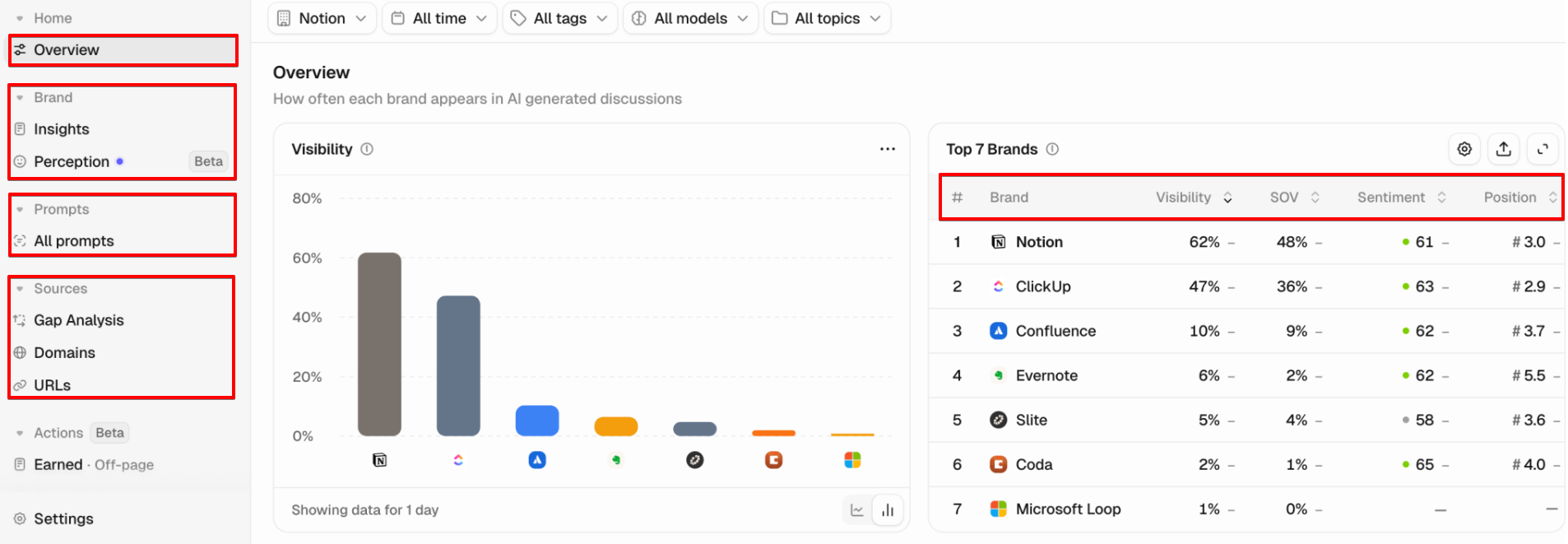Image resolution: width=1568 pixels, height=544 pixels.
Task: Select the ClickUp bar in chart
Action: tap(458, 366)
